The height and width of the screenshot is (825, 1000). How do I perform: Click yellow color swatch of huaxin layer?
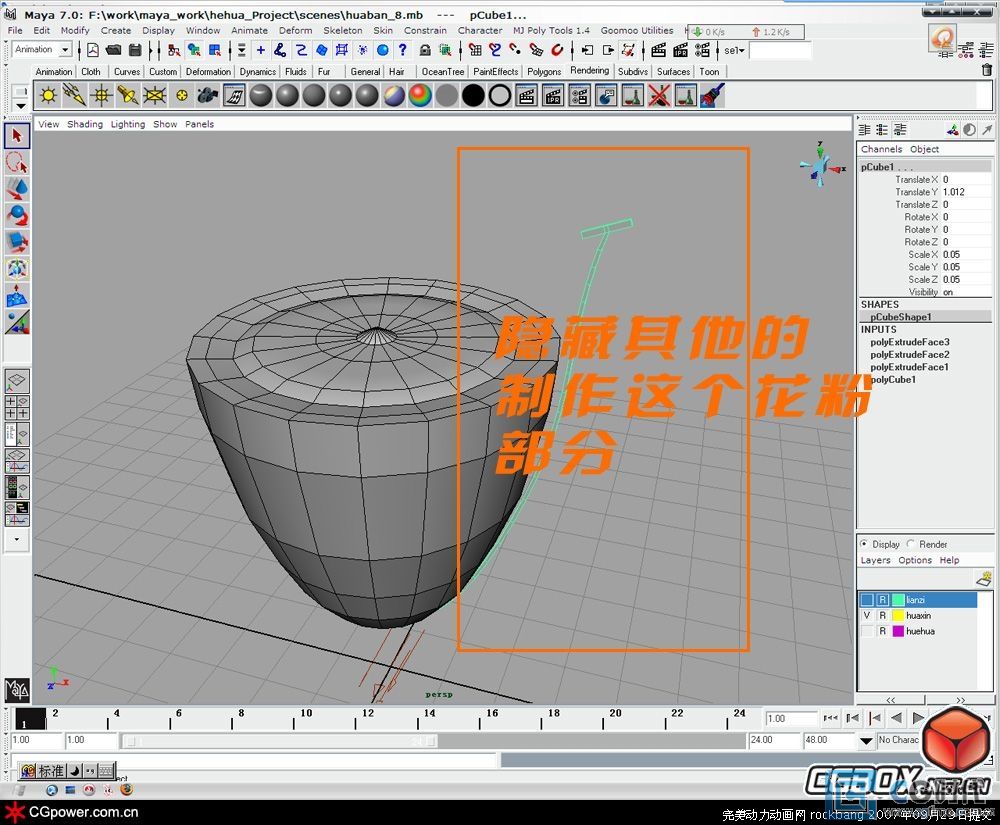(898, 615)
